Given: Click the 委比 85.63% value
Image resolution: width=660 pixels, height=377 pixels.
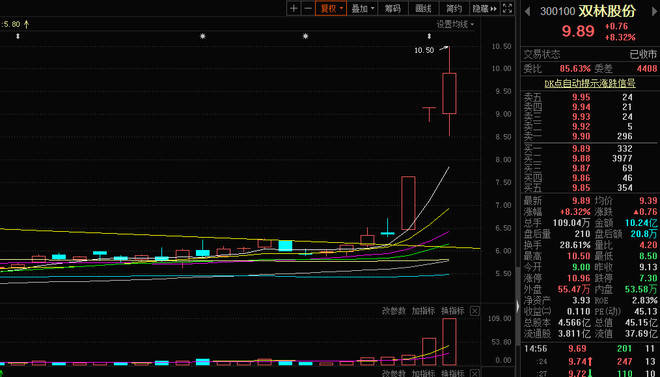Looking at the screenshot, I should pyautogui.click(x=575, y=68).
